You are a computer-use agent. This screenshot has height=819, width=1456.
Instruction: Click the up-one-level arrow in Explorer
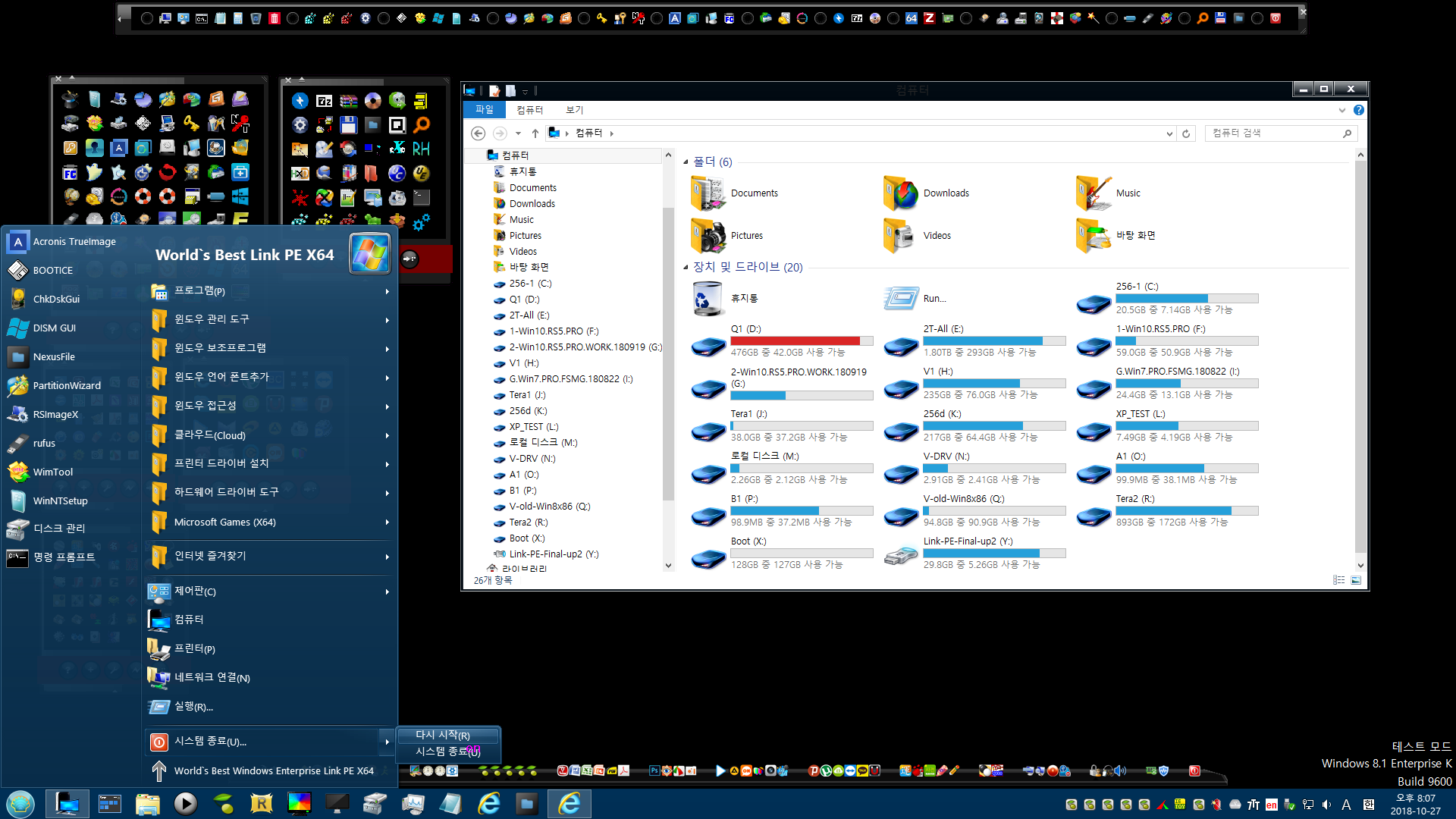[535, 133]
